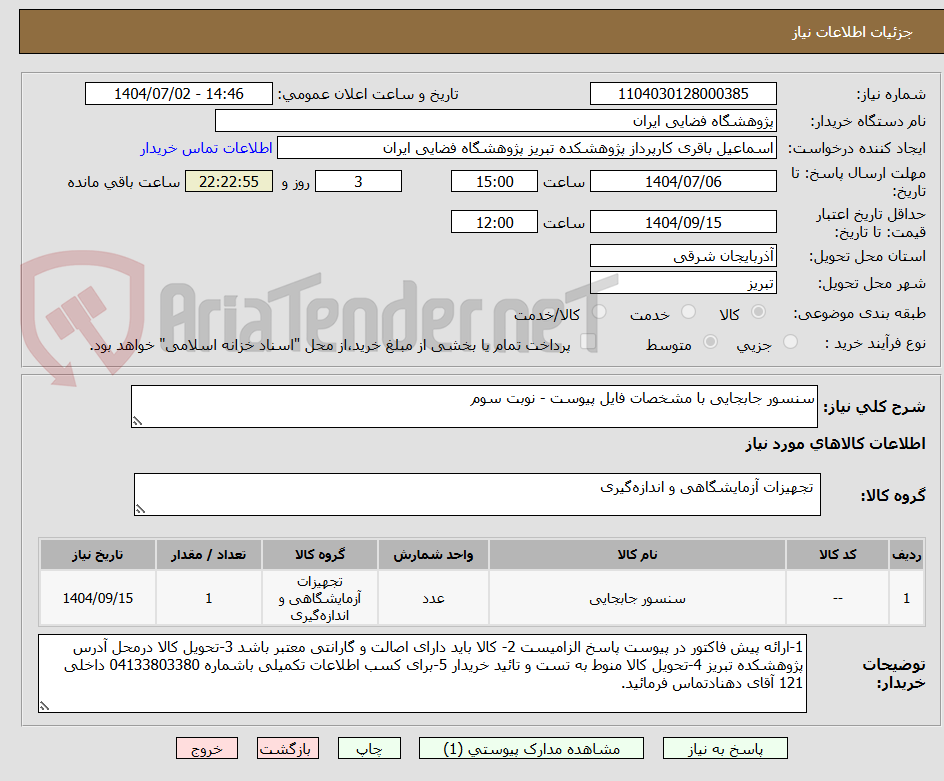
Task: Click the need number field '1104030128000385'
Action: coord(683,93)
